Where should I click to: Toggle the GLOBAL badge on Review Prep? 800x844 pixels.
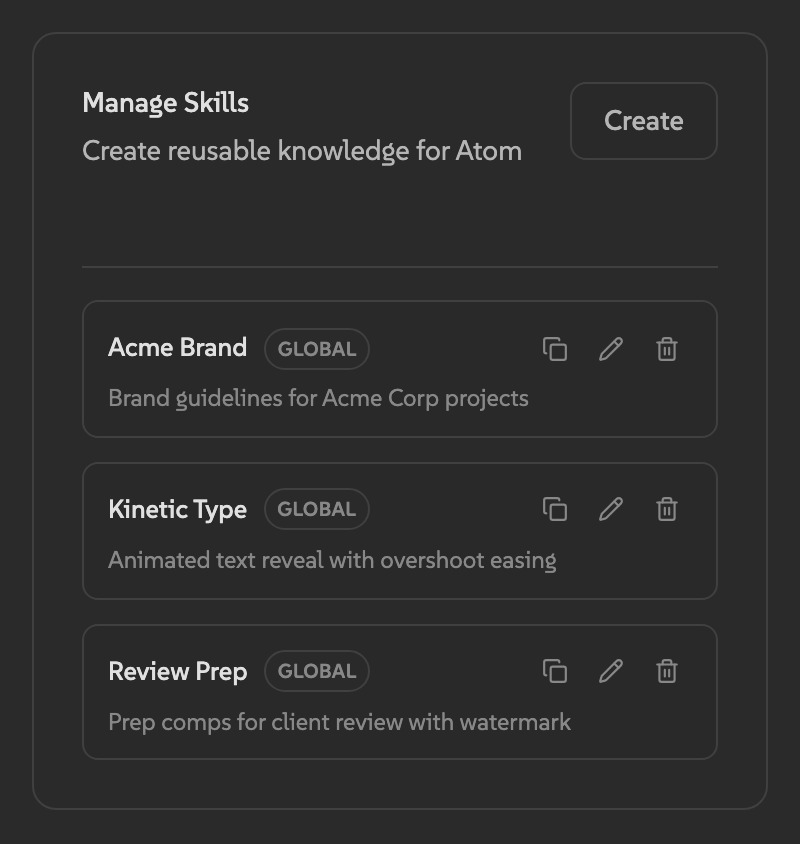pyautogui.click(x=317, y=671)
